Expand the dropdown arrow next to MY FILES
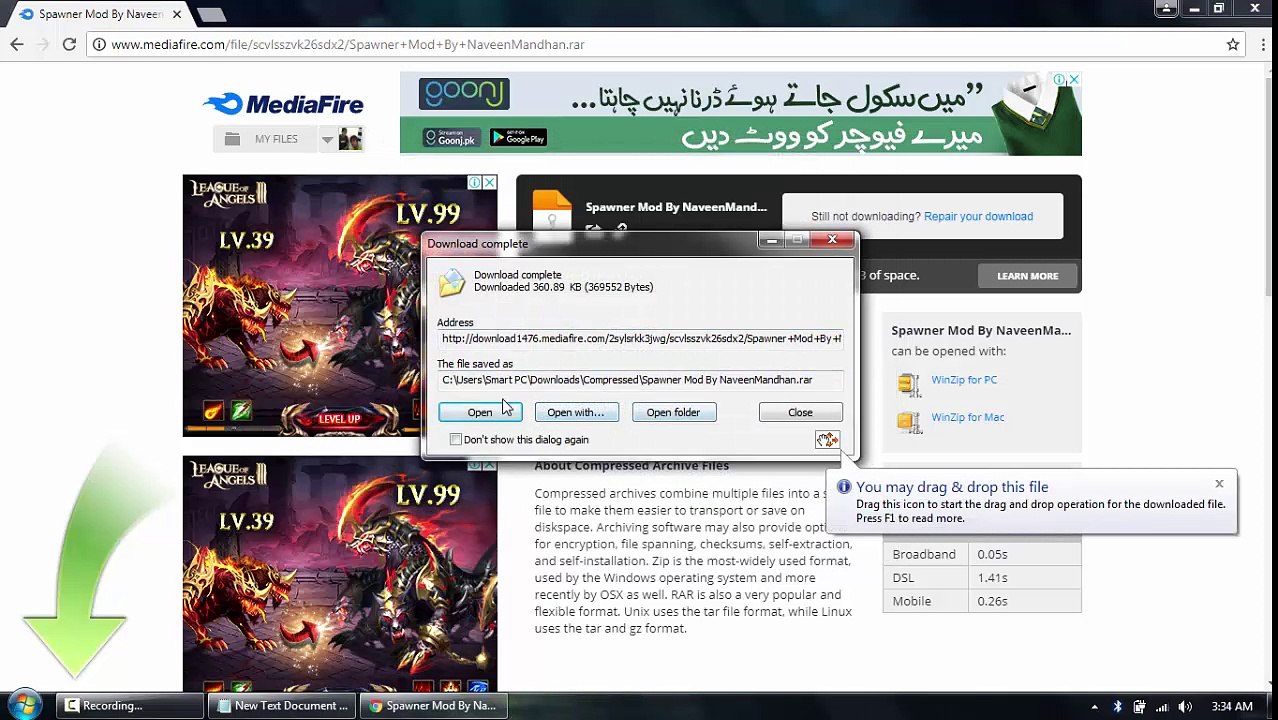The height and width of the screenshot is (720, 1278). pyautogui.click(x=327, y=139)
